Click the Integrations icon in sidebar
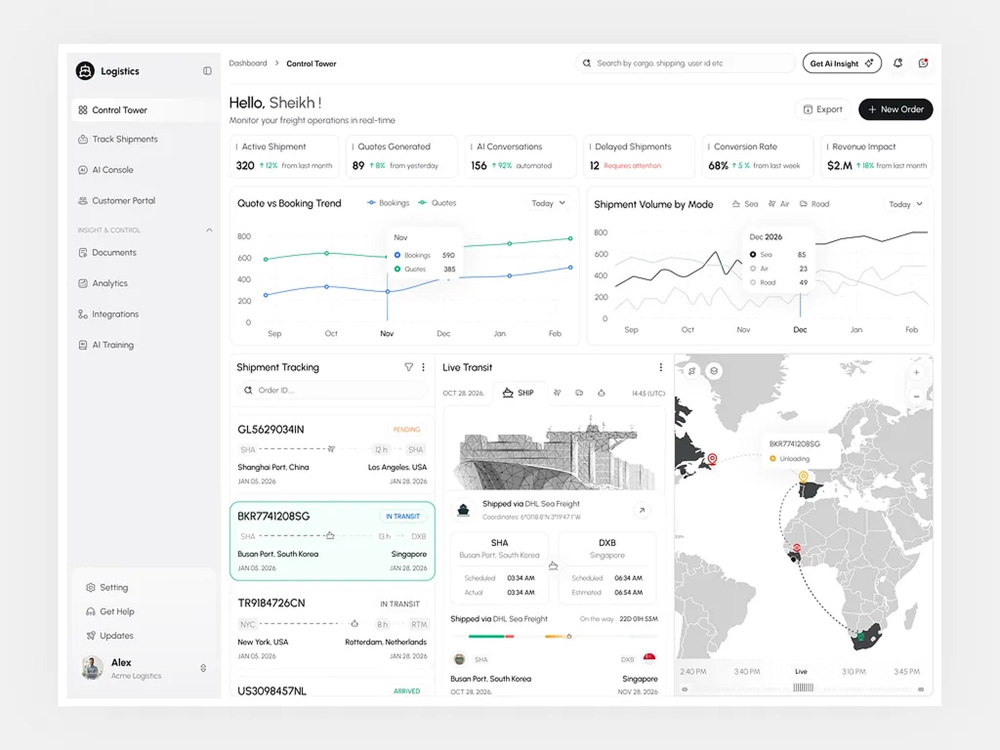 pyautogui.click(x=83, y=314)
